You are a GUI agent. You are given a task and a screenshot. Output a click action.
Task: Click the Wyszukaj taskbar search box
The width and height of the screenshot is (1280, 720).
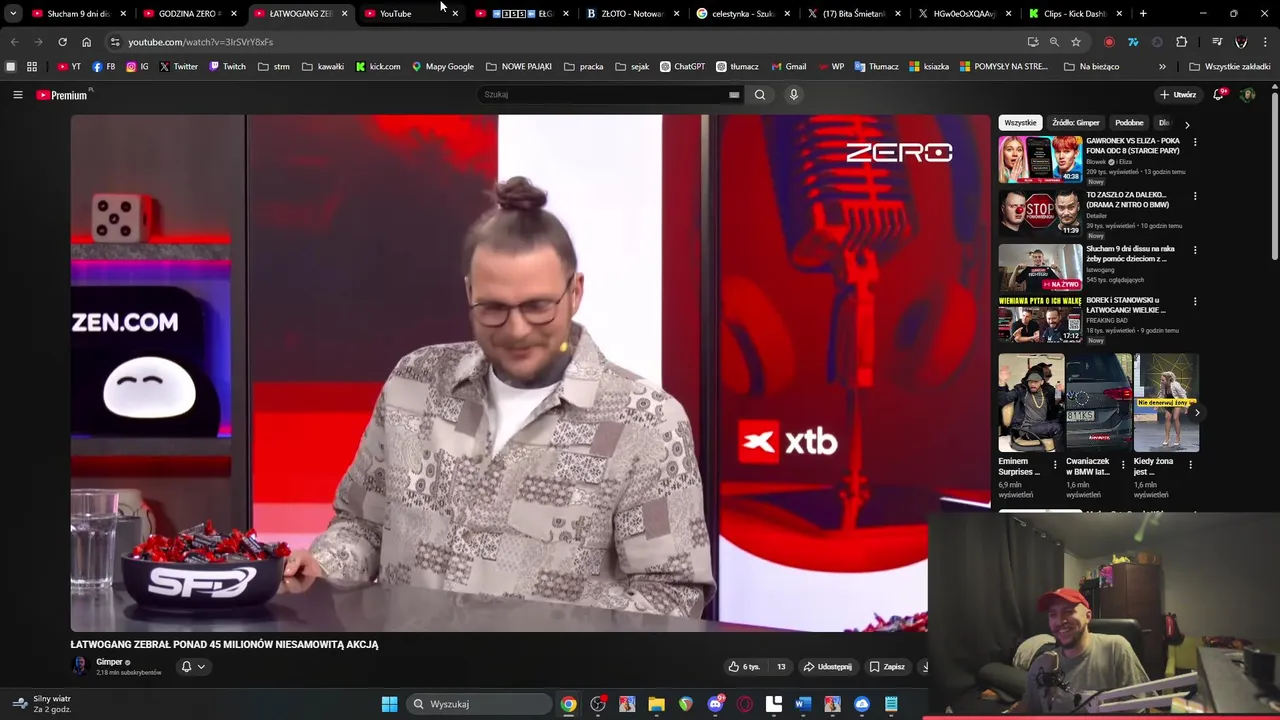pos(480,704)
